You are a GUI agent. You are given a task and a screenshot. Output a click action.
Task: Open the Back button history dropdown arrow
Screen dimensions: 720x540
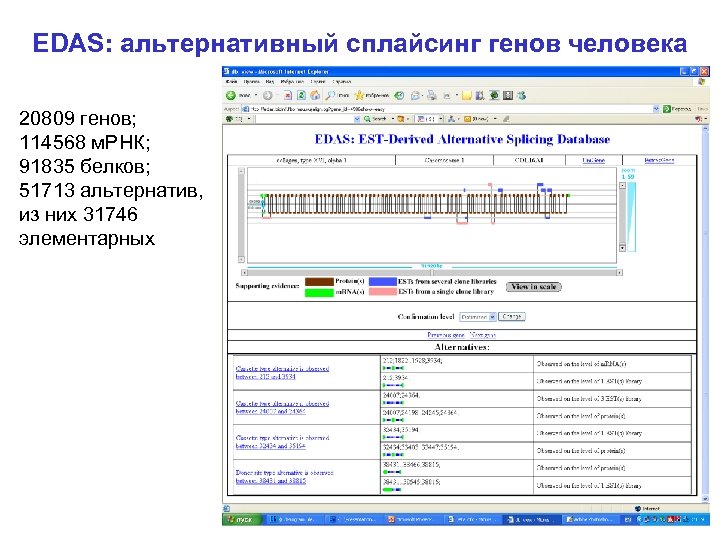coord(256,96)
